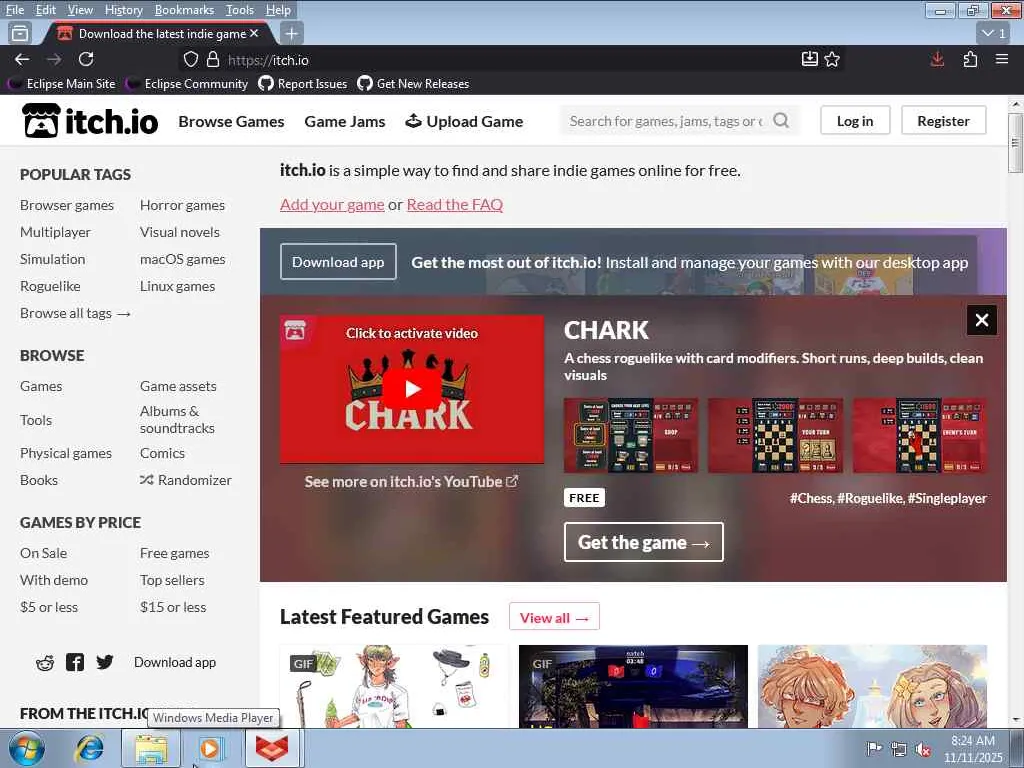This screenshot has height=768, width=1024.
Task: Open Windows Explorer folder in taskbar
Action: click(x=151, y=748)
